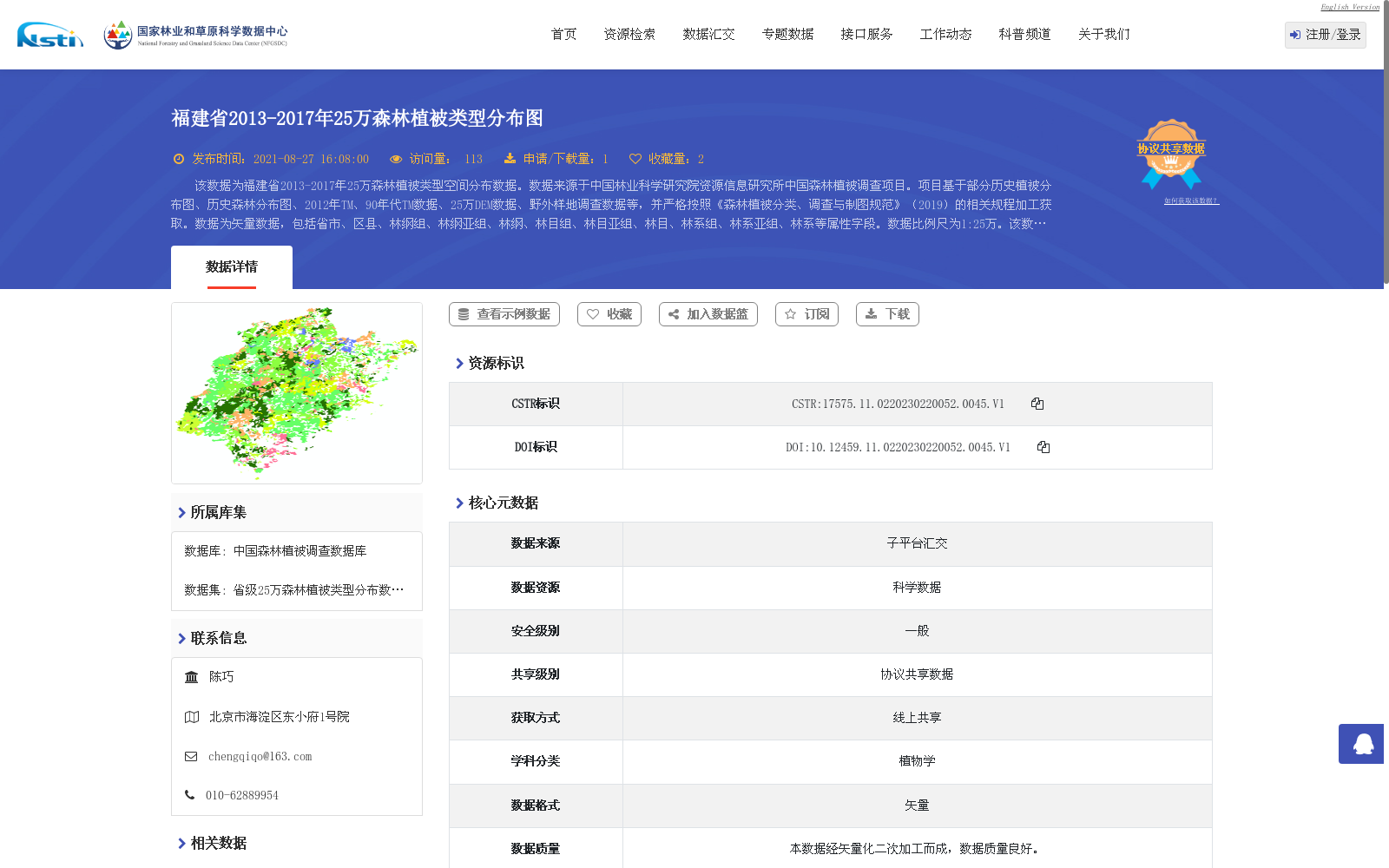Click the truncated dataset description paragraph
Viewport: 1389px width, 868px height.
pyautogui.click(x=611, y=205)
